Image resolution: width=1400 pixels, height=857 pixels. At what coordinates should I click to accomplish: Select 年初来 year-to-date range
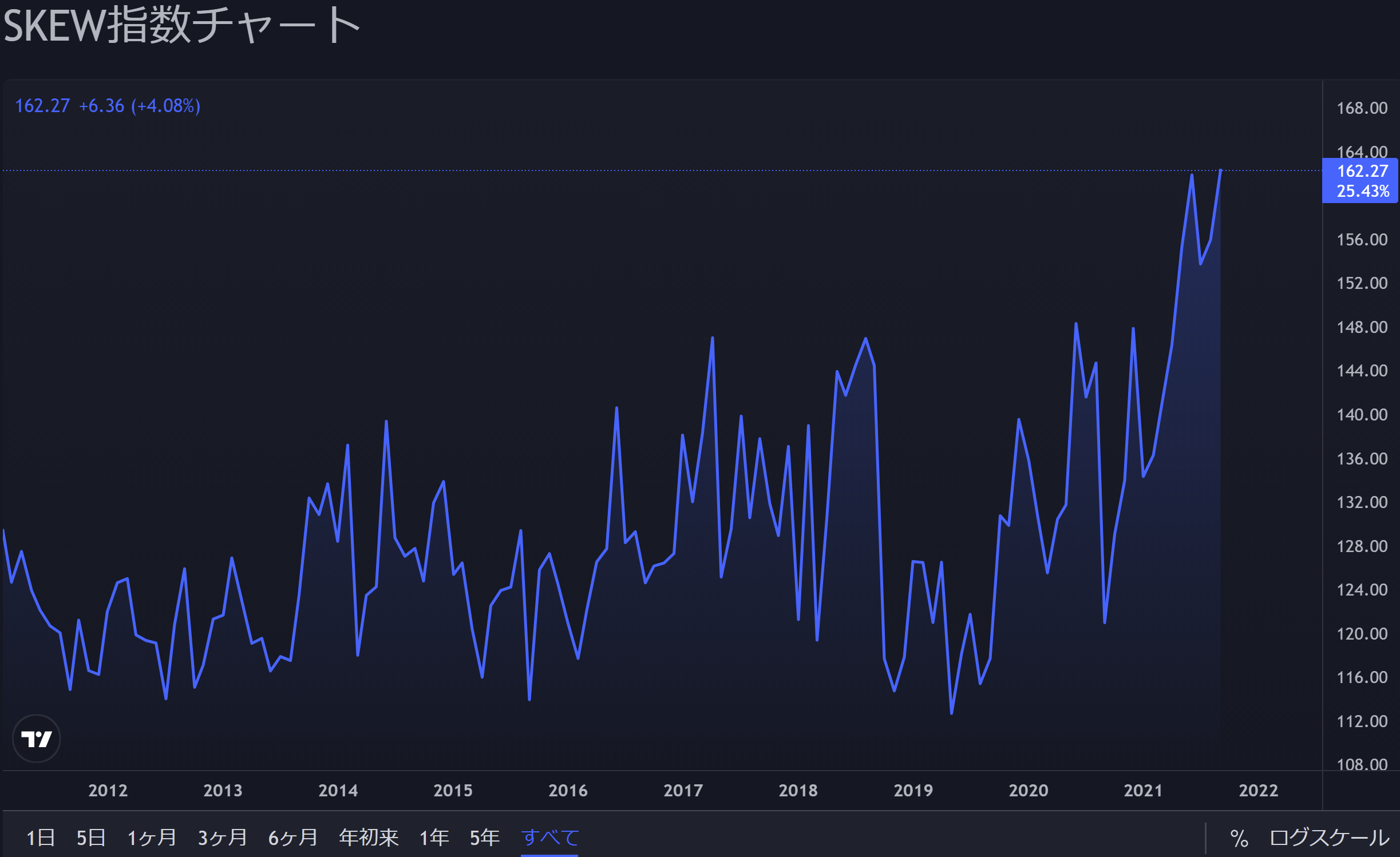[369, 838]
